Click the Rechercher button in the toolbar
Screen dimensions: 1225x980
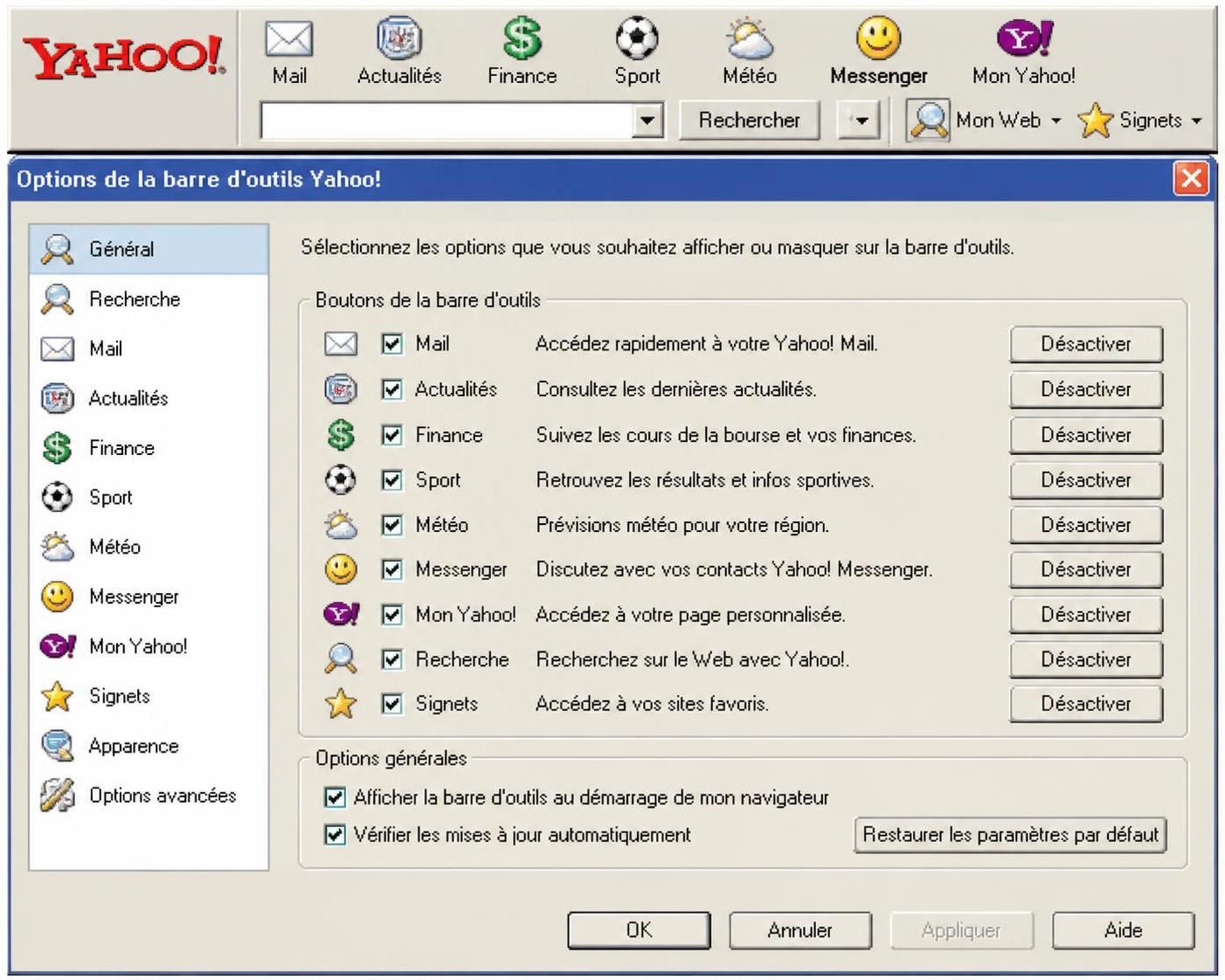749,121
